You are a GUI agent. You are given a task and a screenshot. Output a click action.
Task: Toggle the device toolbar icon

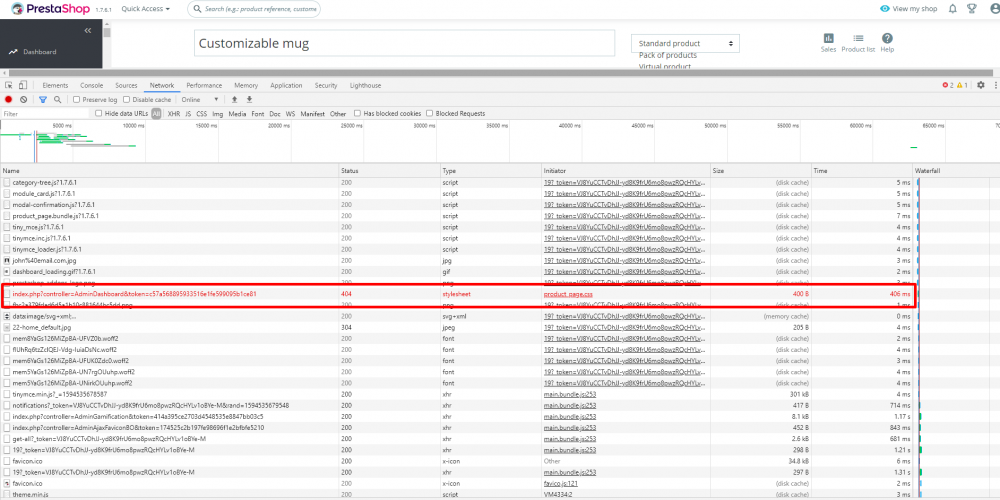point(25,86)
